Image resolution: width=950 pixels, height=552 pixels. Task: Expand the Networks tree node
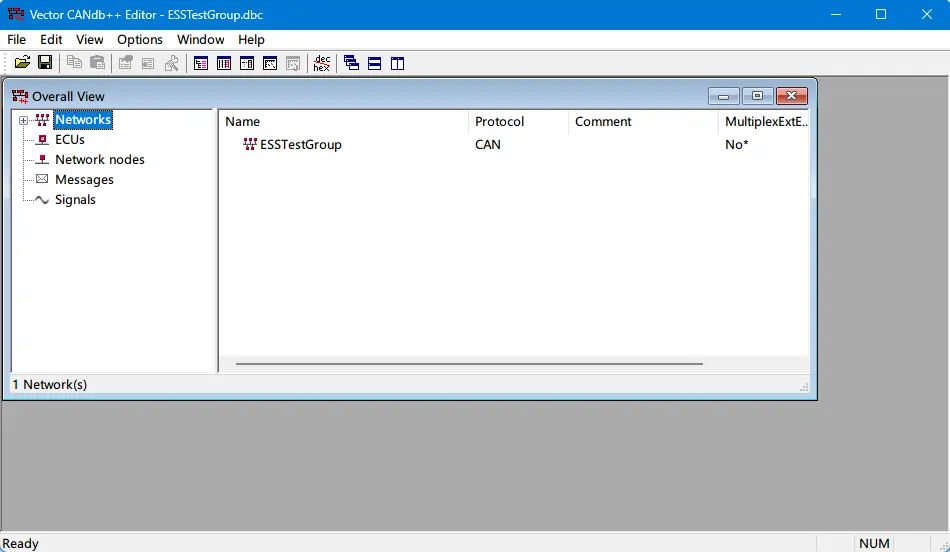(23, 120)
